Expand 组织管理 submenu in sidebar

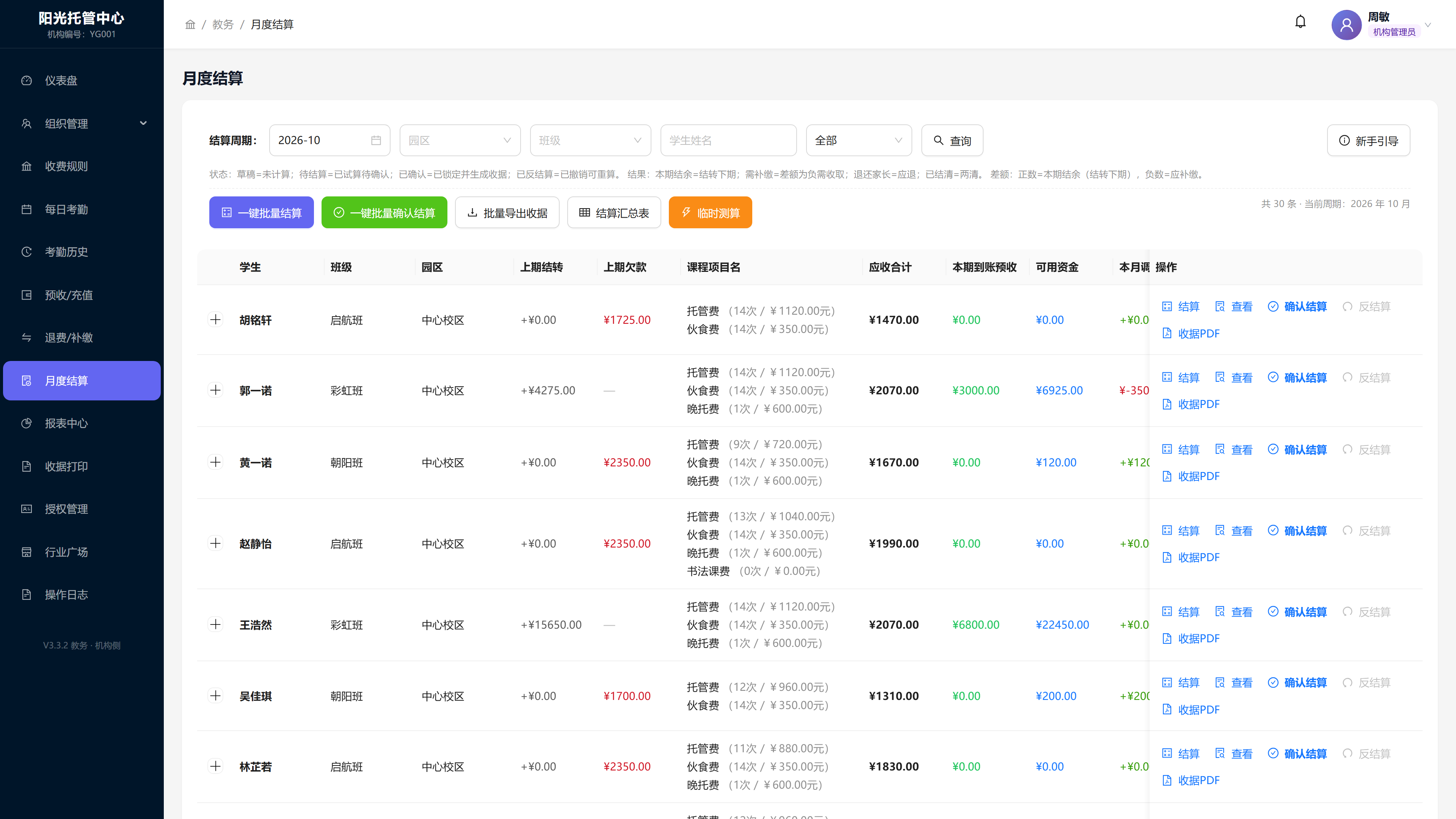(82, 123)
